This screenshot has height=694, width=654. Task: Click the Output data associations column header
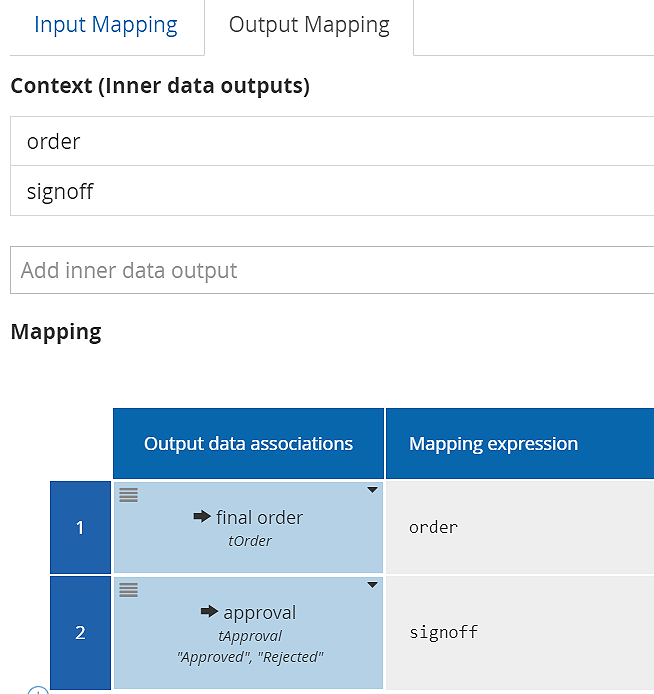pos(248,443)
